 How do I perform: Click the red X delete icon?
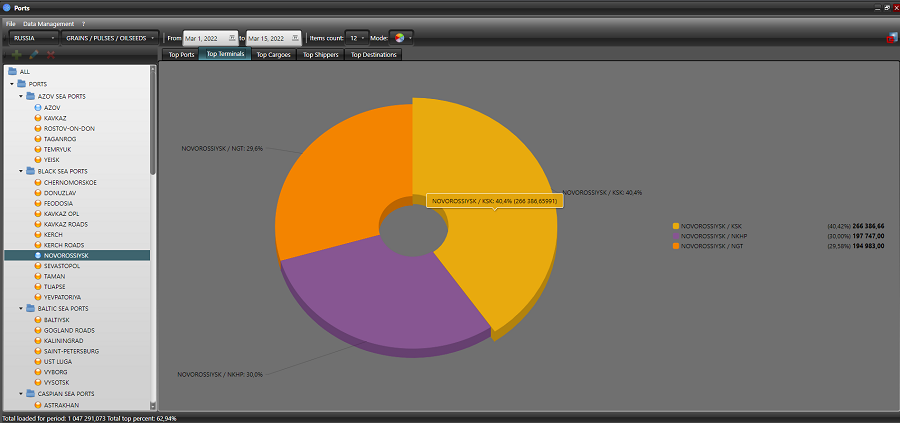pyautogui.click(x=51, y=55)
